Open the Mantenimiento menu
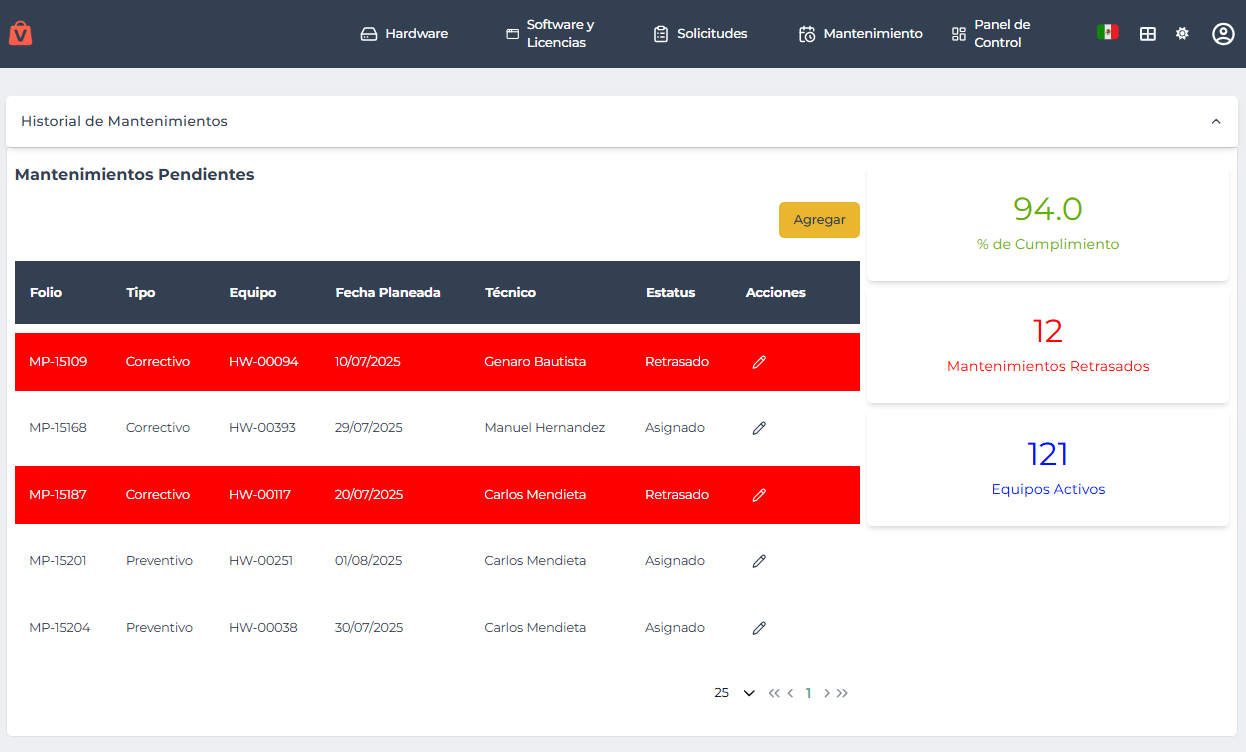This screenshot has height=752, width=1246. click(x=860, y=34)
